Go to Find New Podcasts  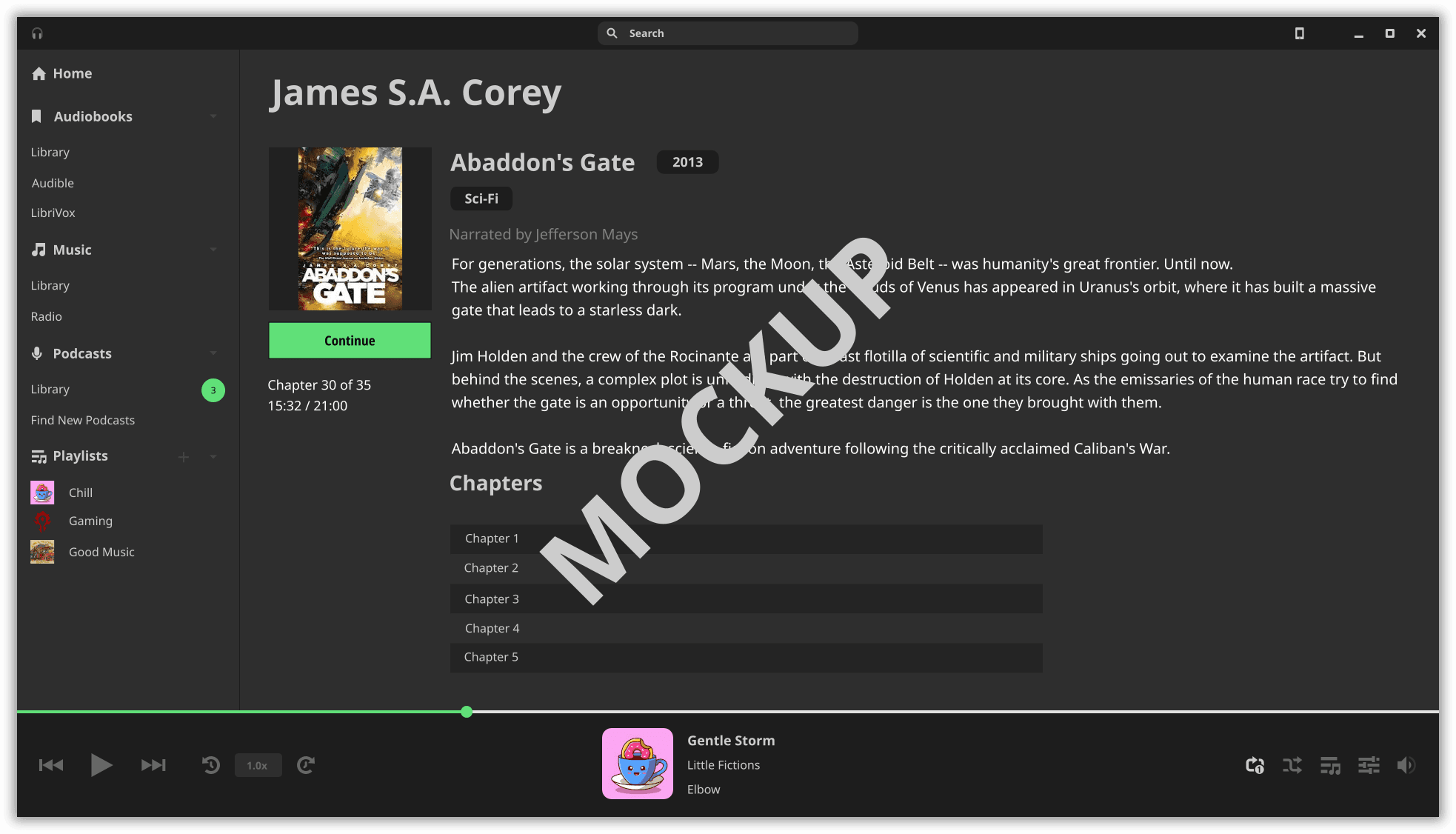[x=83, y=420]
